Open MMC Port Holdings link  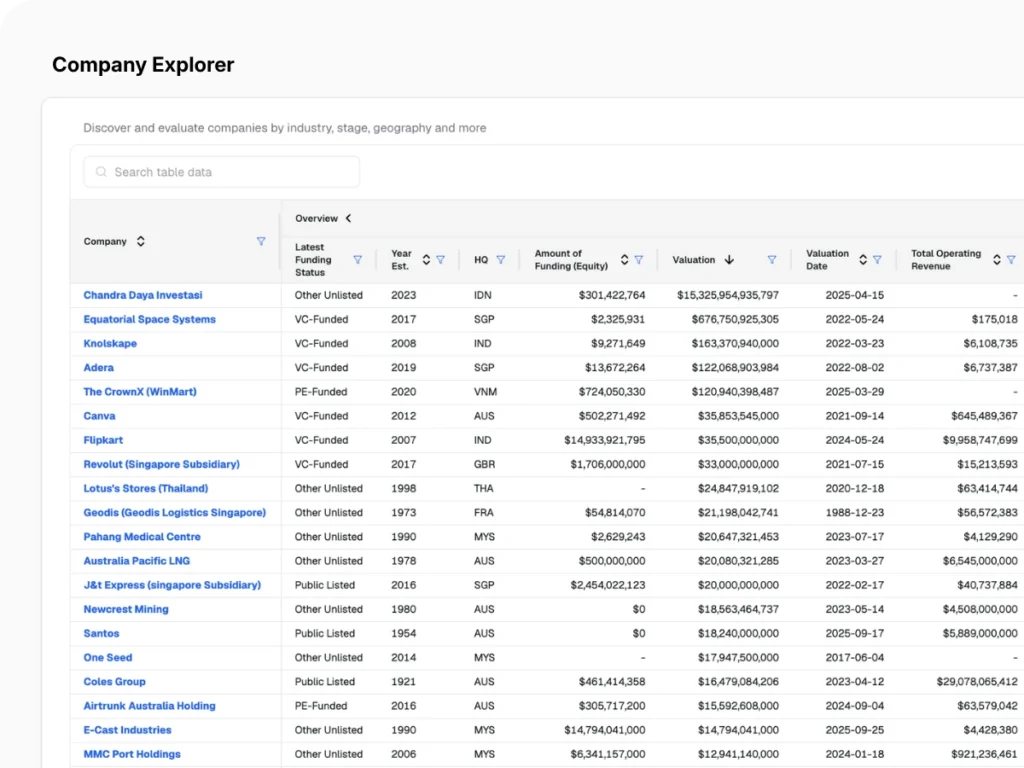[x=132, y=754]
